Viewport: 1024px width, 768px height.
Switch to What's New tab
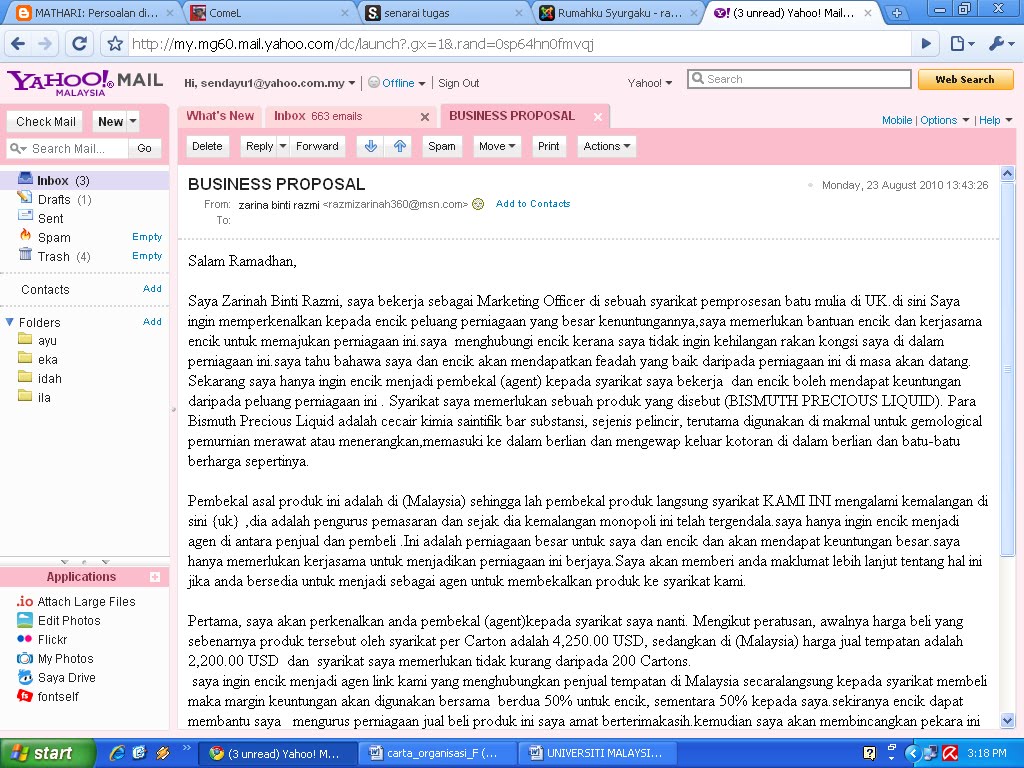tap(220, 116)
